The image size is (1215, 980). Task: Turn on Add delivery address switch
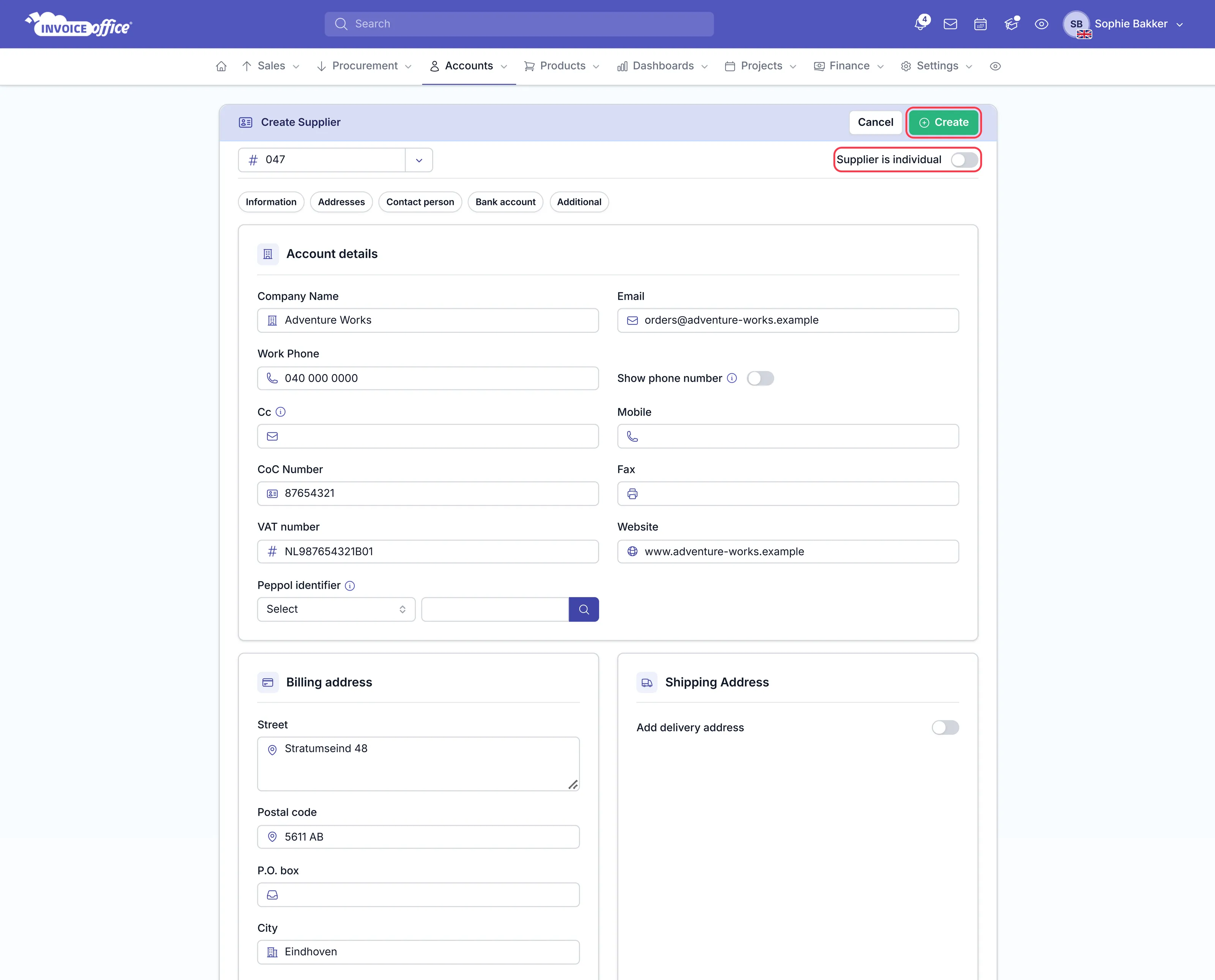(945, 728)
